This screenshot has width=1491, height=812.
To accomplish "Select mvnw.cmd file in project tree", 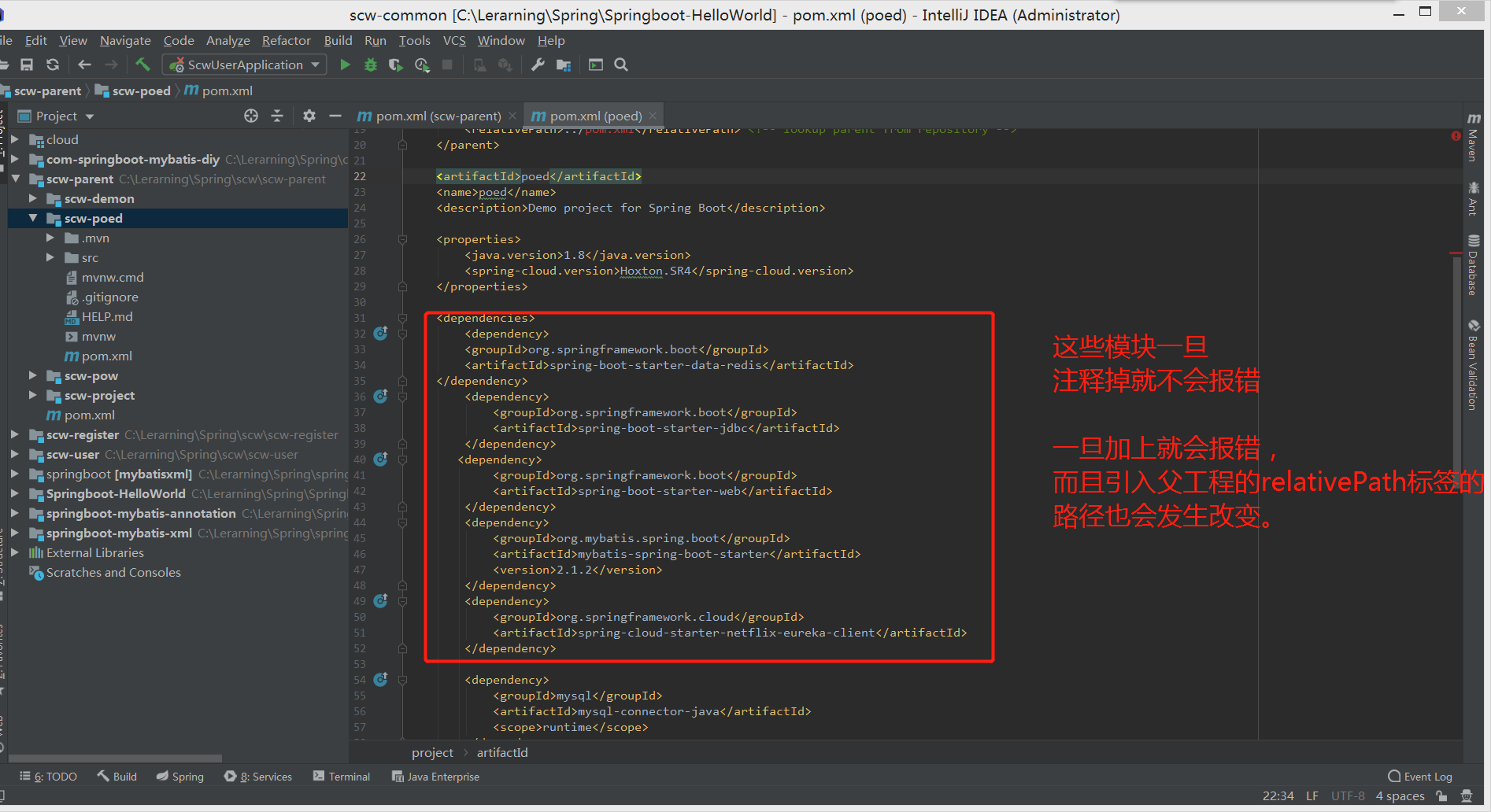I will (x=113, y=277).
